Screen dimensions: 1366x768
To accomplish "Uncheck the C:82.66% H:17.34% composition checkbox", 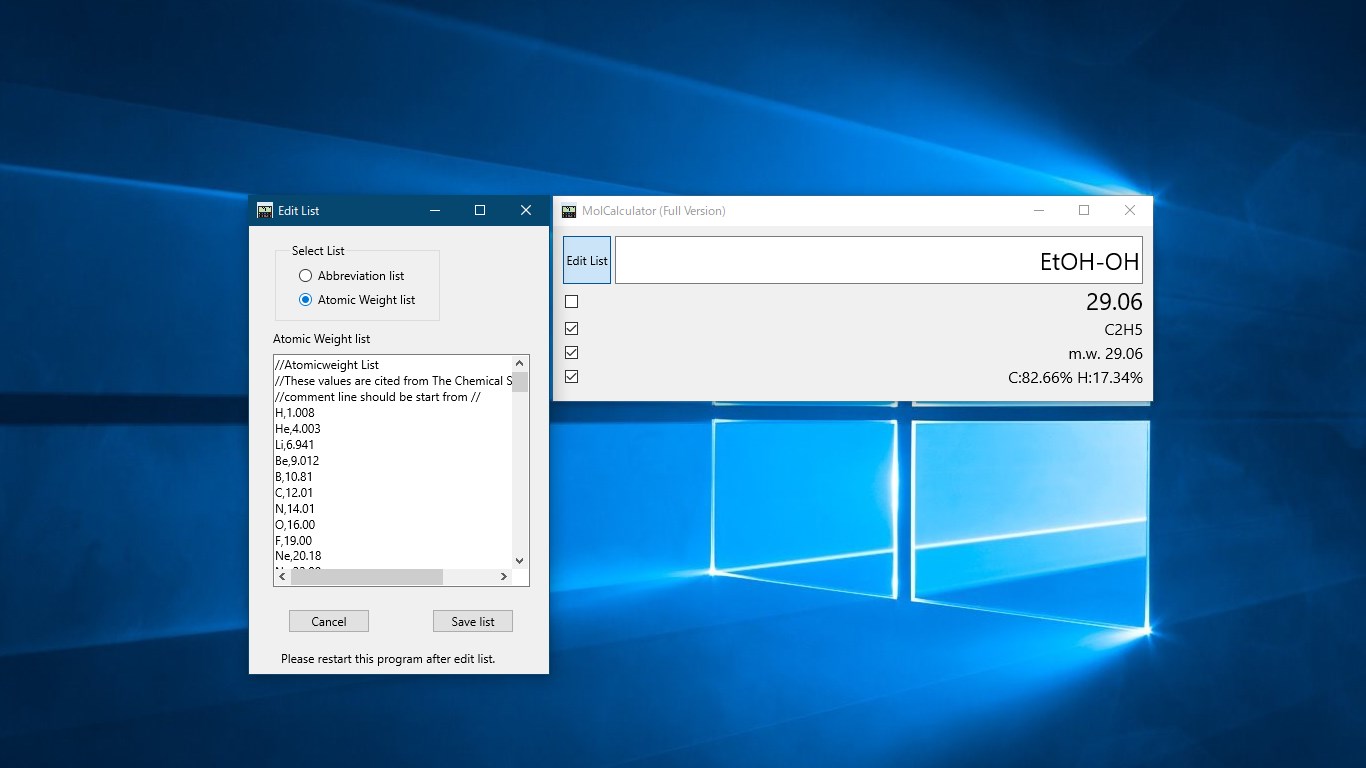I will (x=572, y=377).
